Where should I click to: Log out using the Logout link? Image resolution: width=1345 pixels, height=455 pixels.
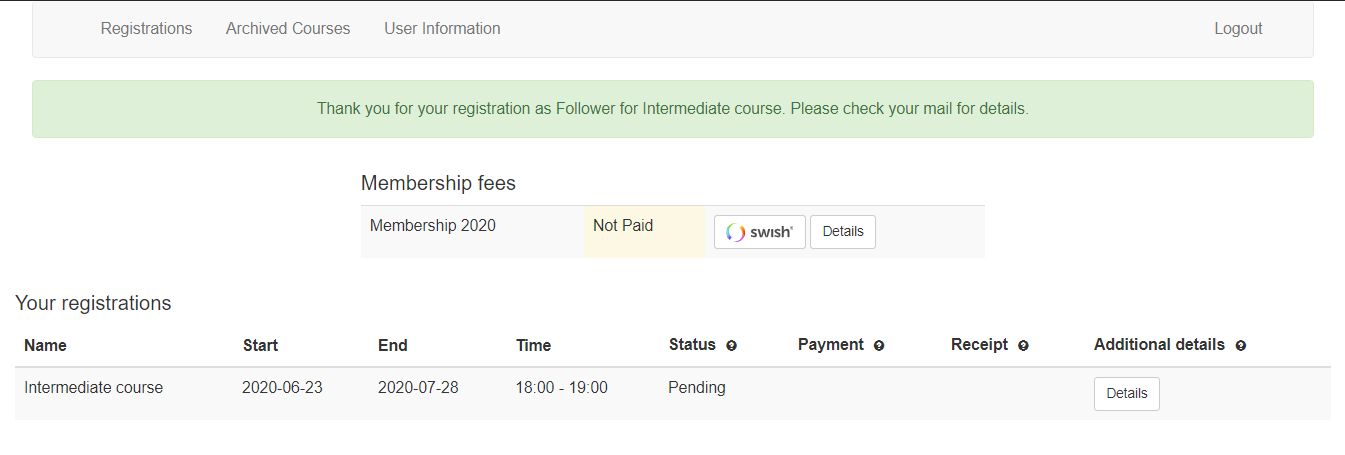tap(1238, 29)
